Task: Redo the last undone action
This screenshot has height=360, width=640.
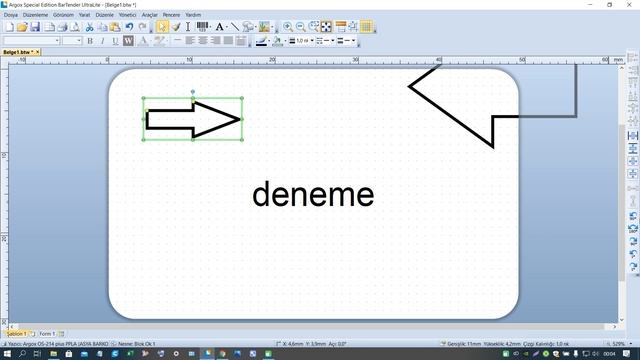Action: tap(142, 27)
